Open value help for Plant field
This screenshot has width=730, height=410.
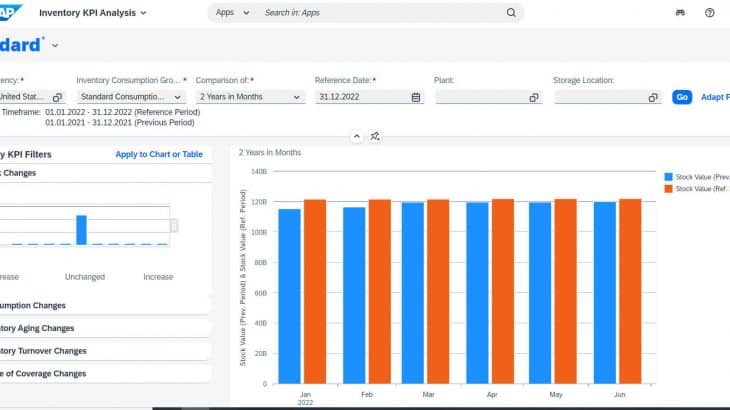click(x=534, y=97)
